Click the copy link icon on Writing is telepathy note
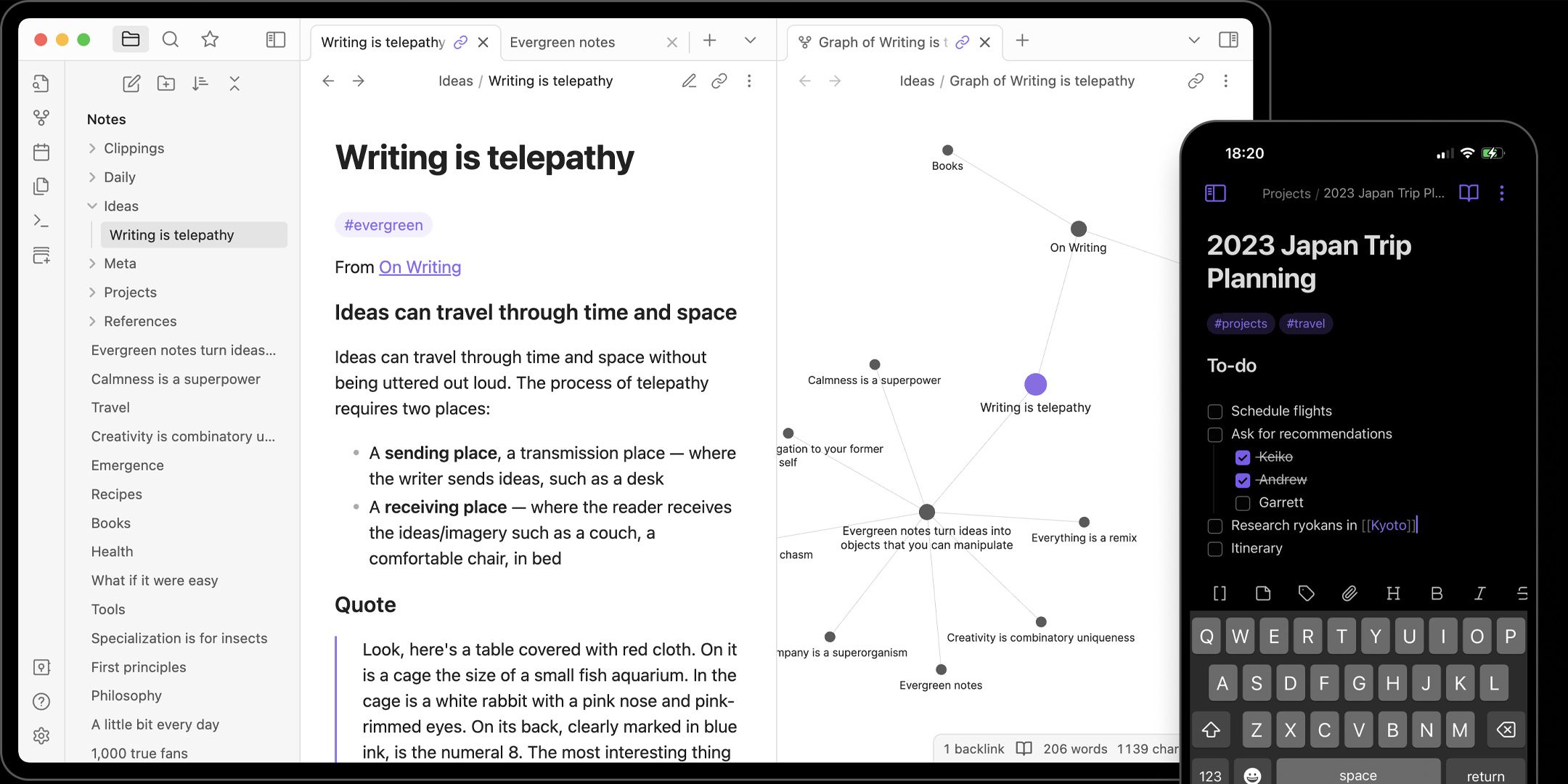This screenshot has height=784, width=1568. coord(719,81)
